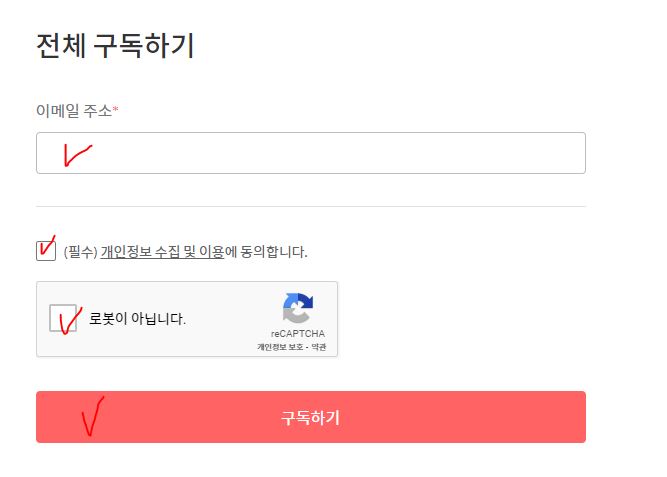The width and height of the screenshot is (667, 477).
Task: Click the 이메일 주소 field label
Action: click(x=74, y=111)
